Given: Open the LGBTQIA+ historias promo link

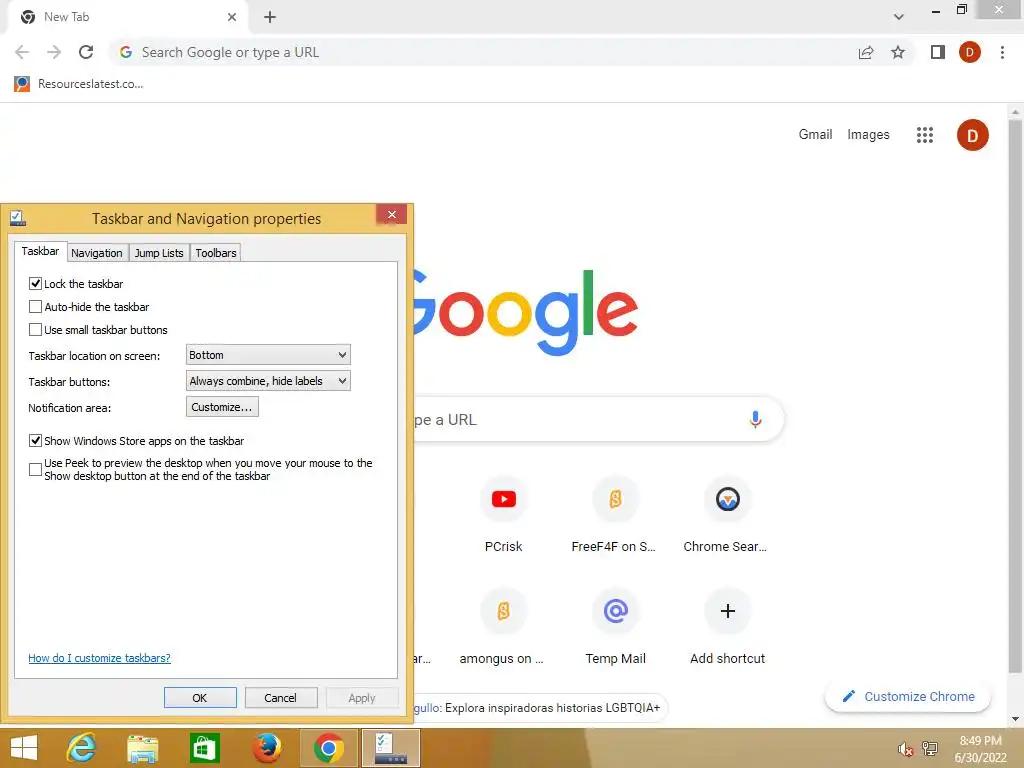Looking at the screenshot, I should point(539,708).
